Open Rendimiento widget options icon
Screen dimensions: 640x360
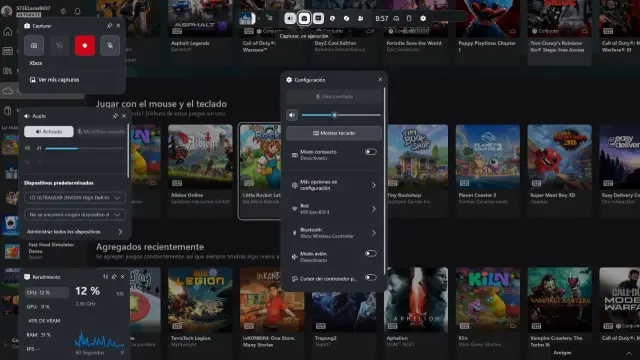coord(105,277)
